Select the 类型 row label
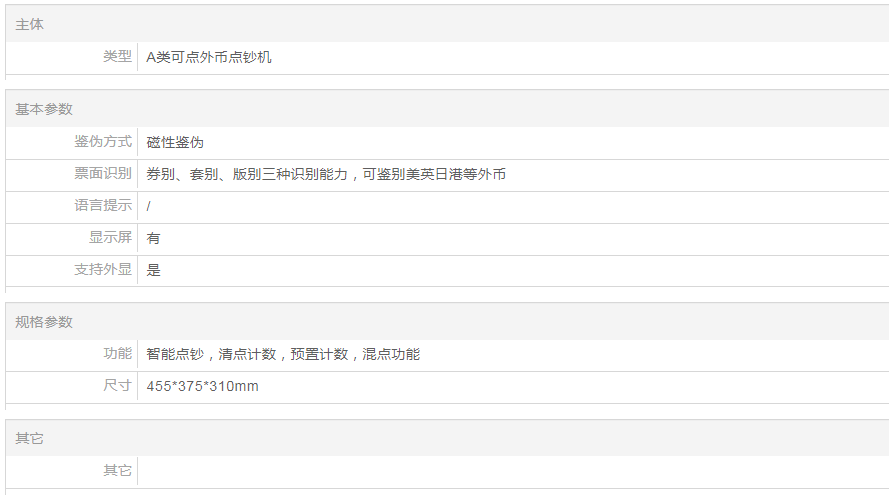Screen dimensions: 895x495 click(x=117, y=57)
